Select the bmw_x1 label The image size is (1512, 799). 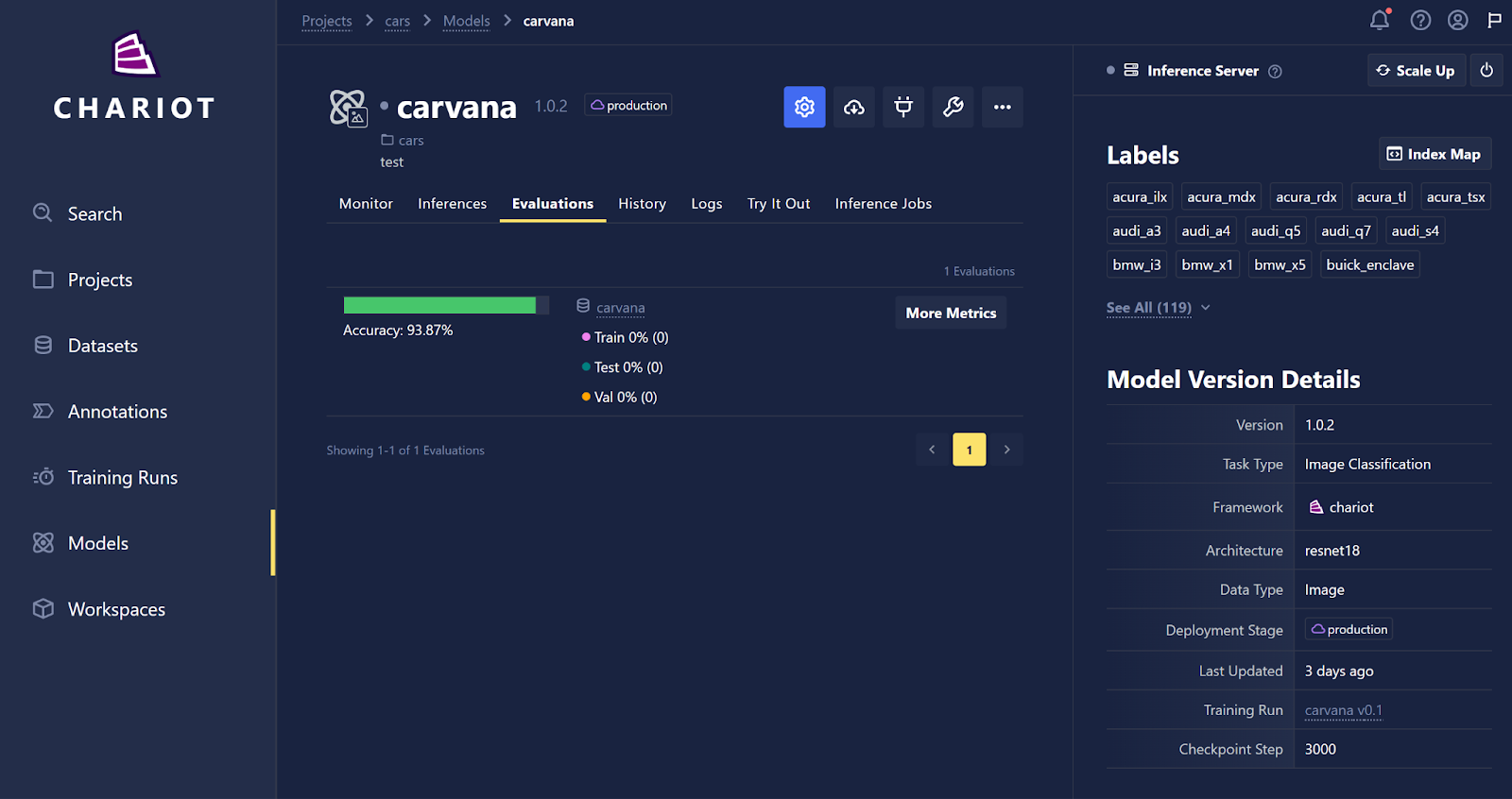[x=1207, y=264]
